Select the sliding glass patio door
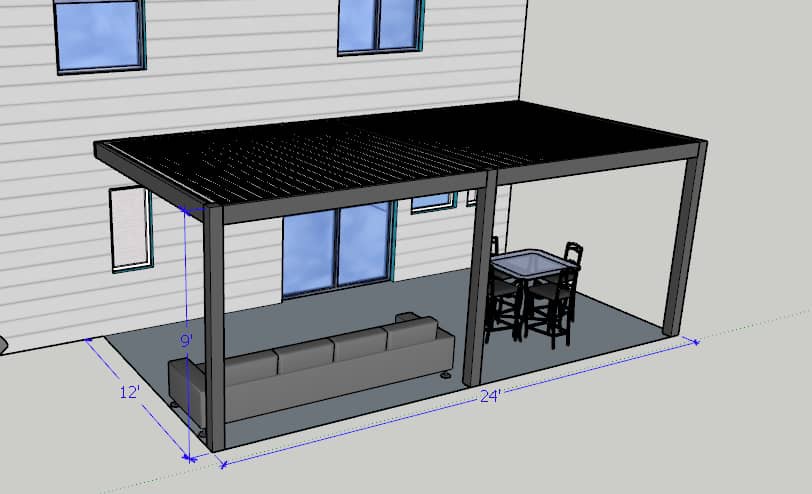812x494 pixels. click(336, 252)
